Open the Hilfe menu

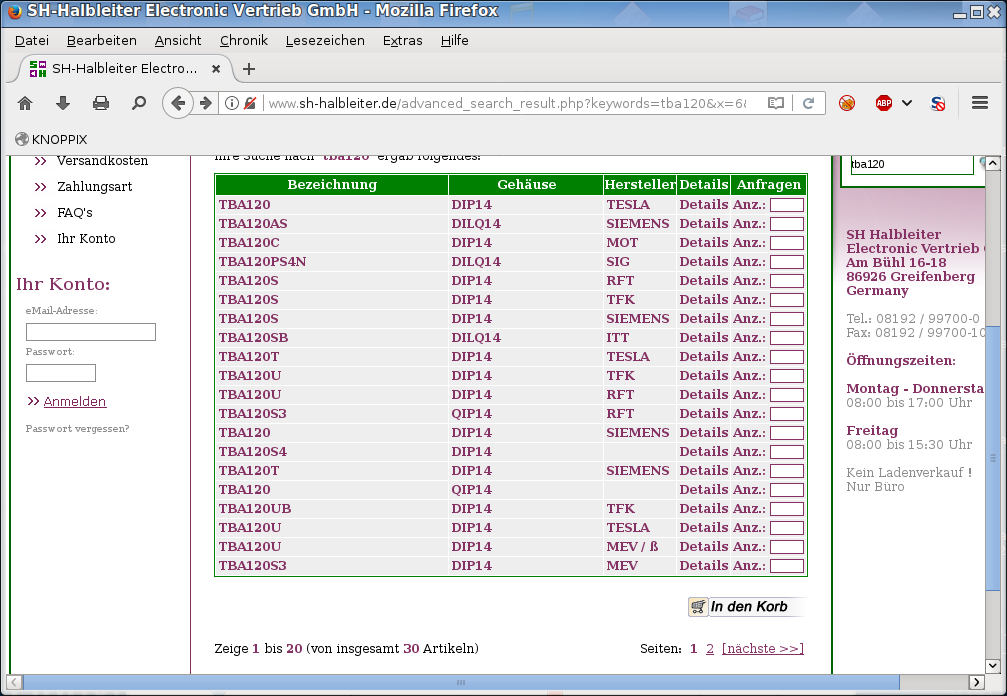(455, 40)
